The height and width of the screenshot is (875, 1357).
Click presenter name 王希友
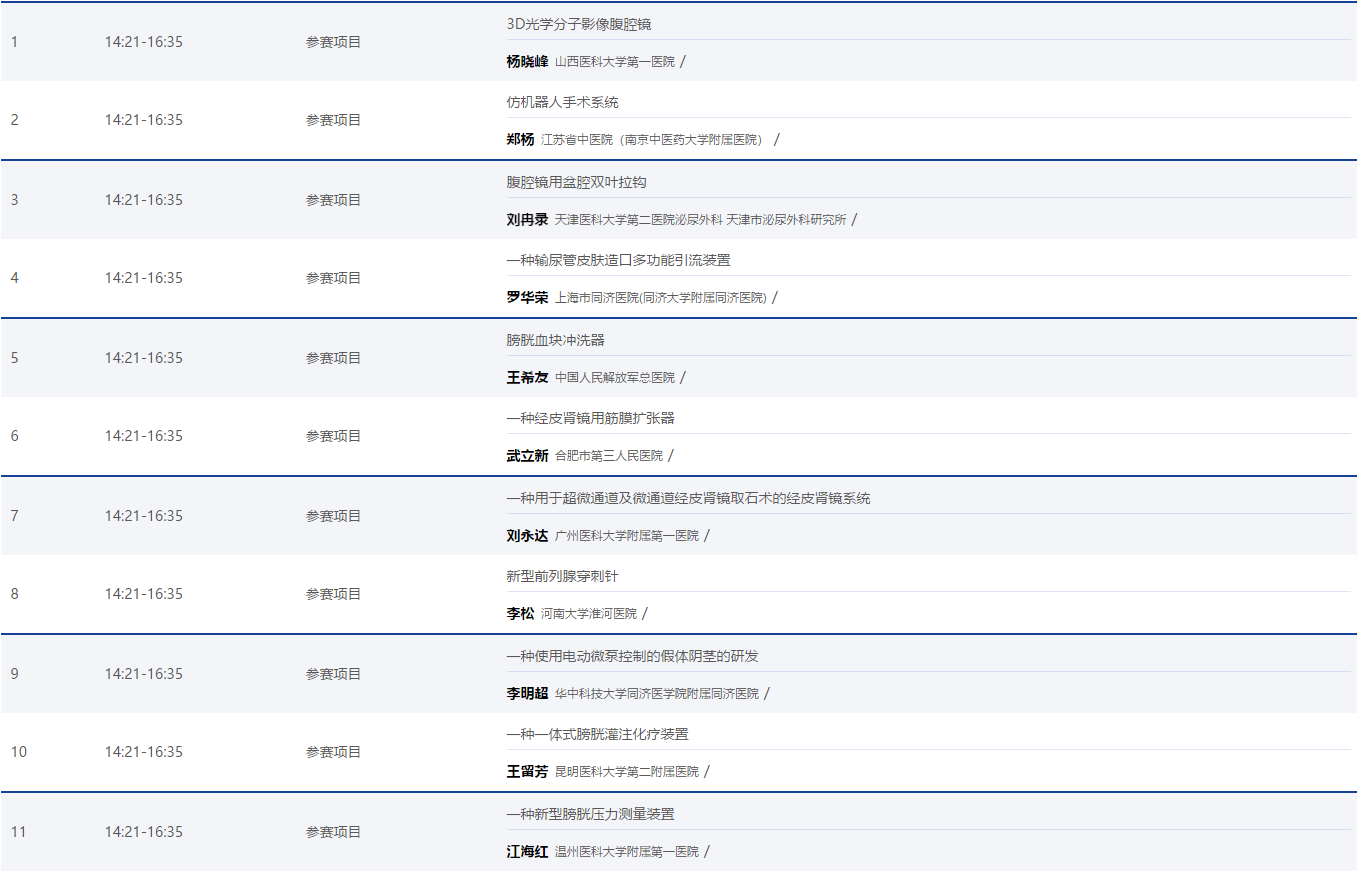coord(527,377)
